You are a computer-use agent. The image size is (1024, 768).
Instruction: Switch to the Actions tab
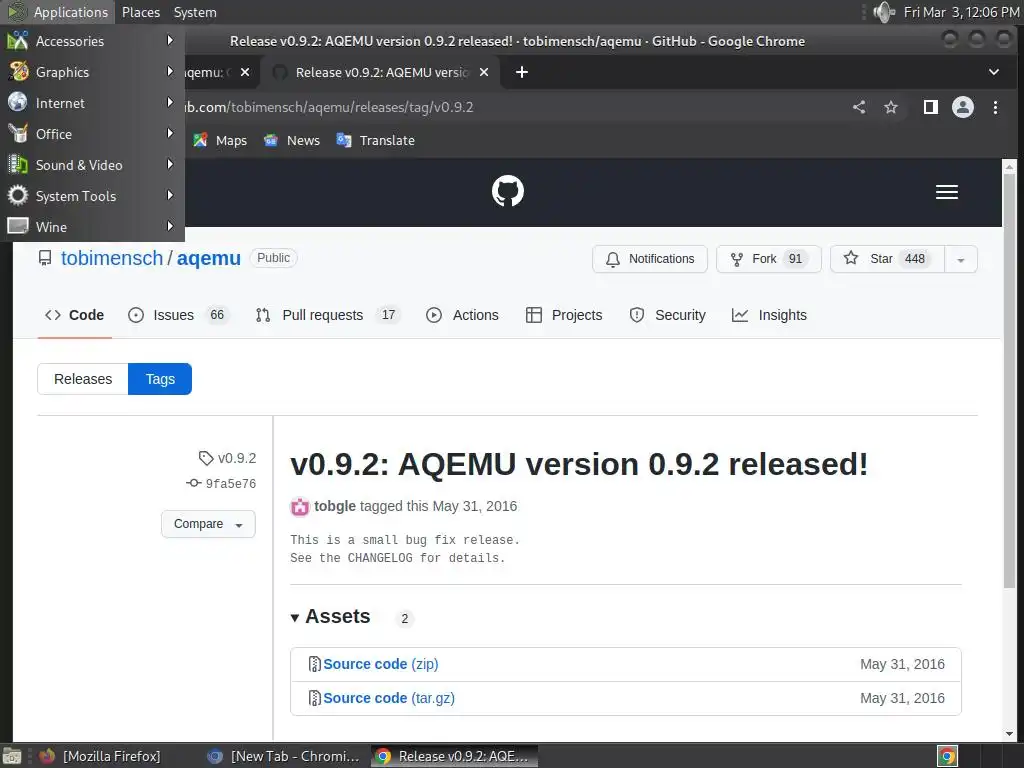[462, 315]
